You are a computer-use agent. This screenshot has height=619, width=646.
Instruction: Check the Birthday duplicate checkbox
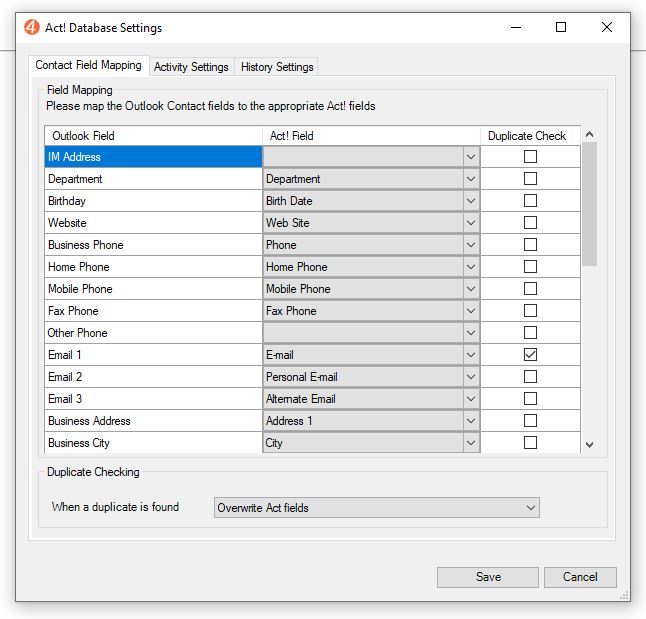(530, 201)
